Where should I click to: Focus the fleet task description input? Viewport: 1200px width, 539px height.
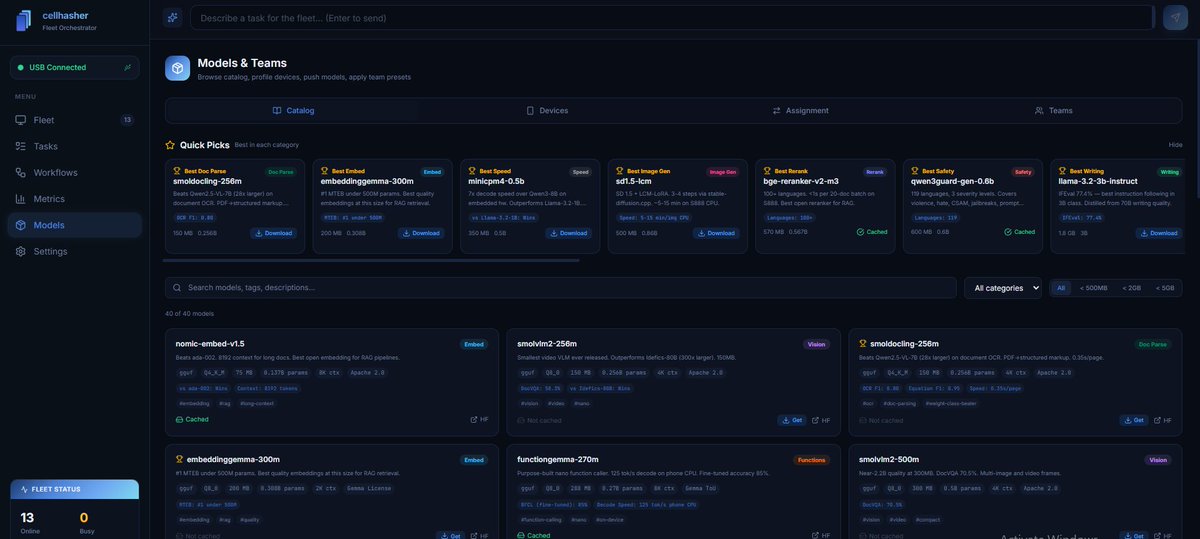click(671, 18)
